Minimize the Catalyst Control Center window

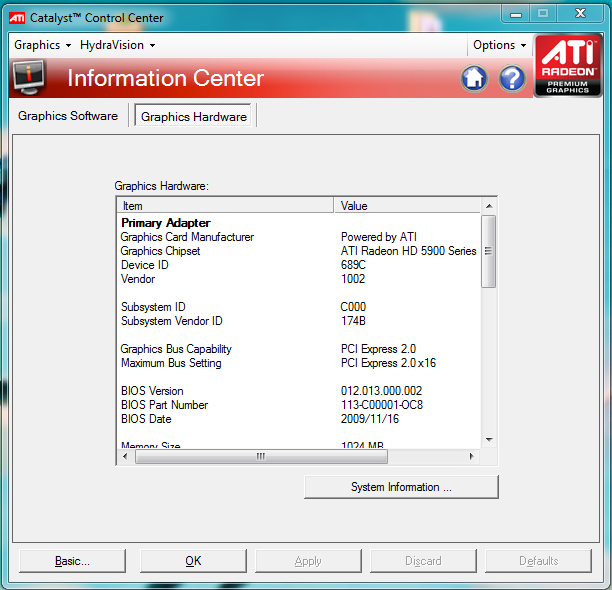(x=516, y=14)
